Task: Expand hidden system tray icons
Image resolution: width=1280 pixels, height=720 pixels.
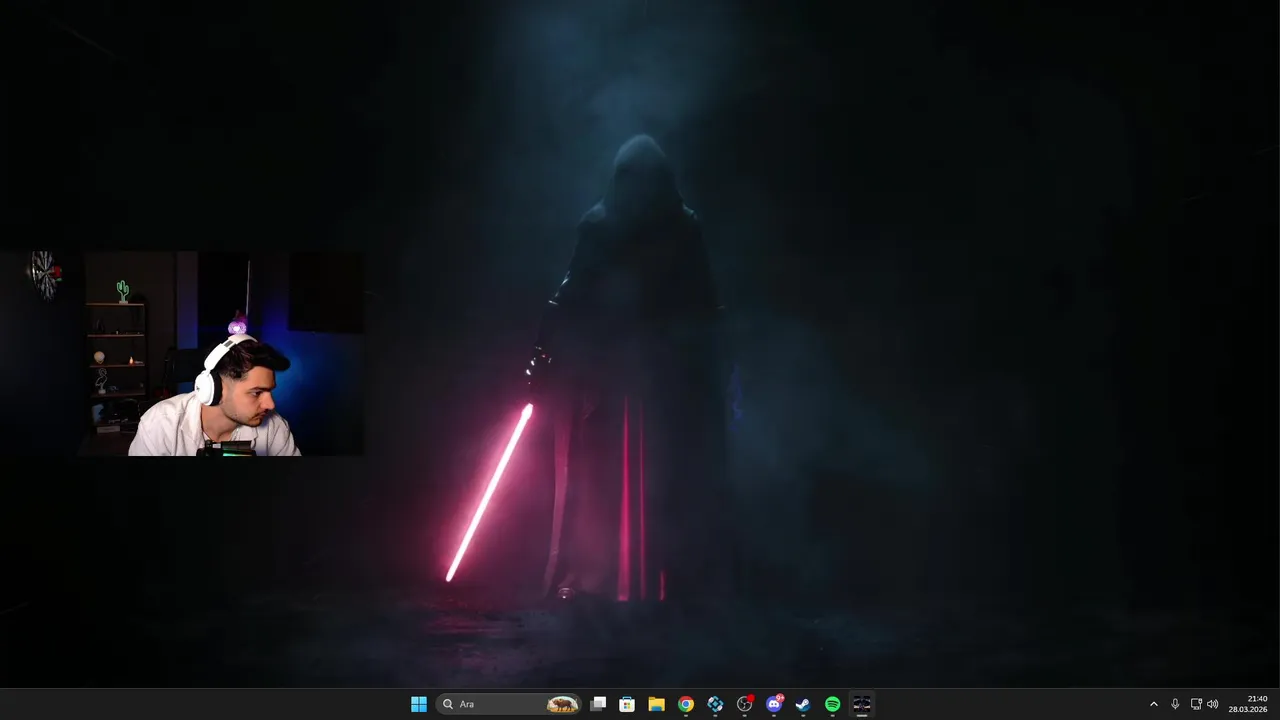Action: tap(1153, 704)
